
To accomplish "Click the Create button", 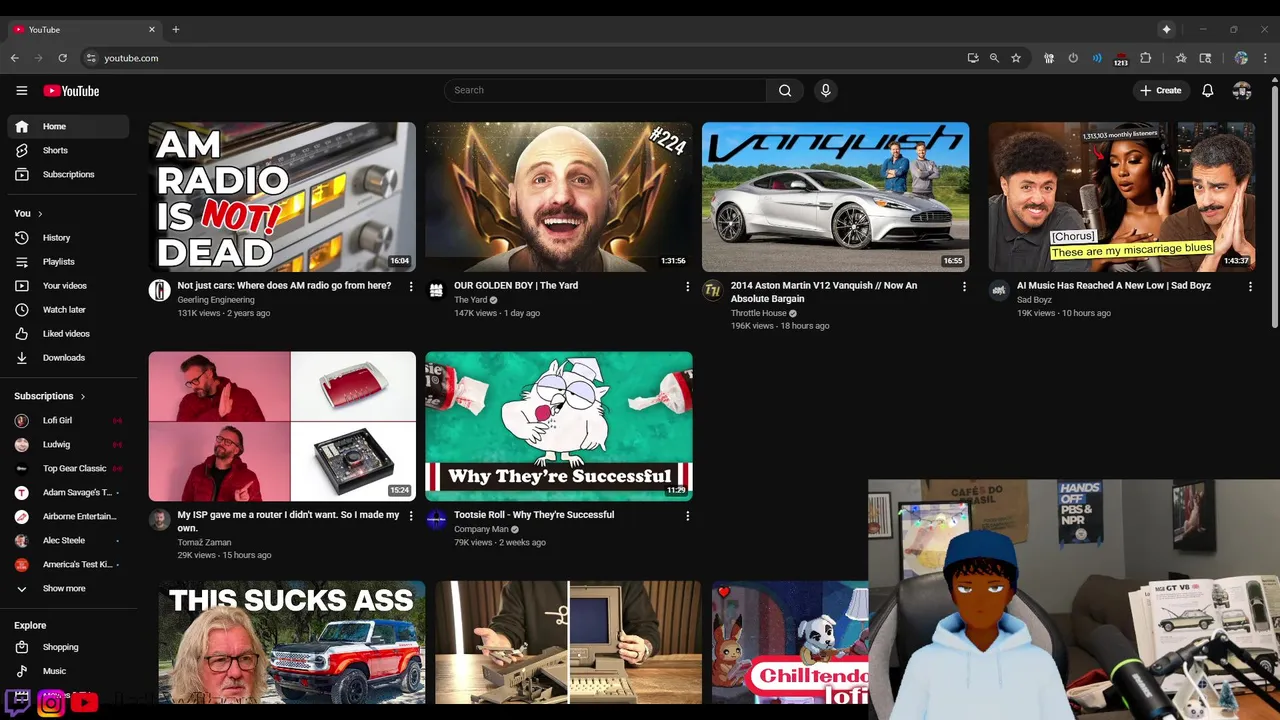I will 1160,90.
